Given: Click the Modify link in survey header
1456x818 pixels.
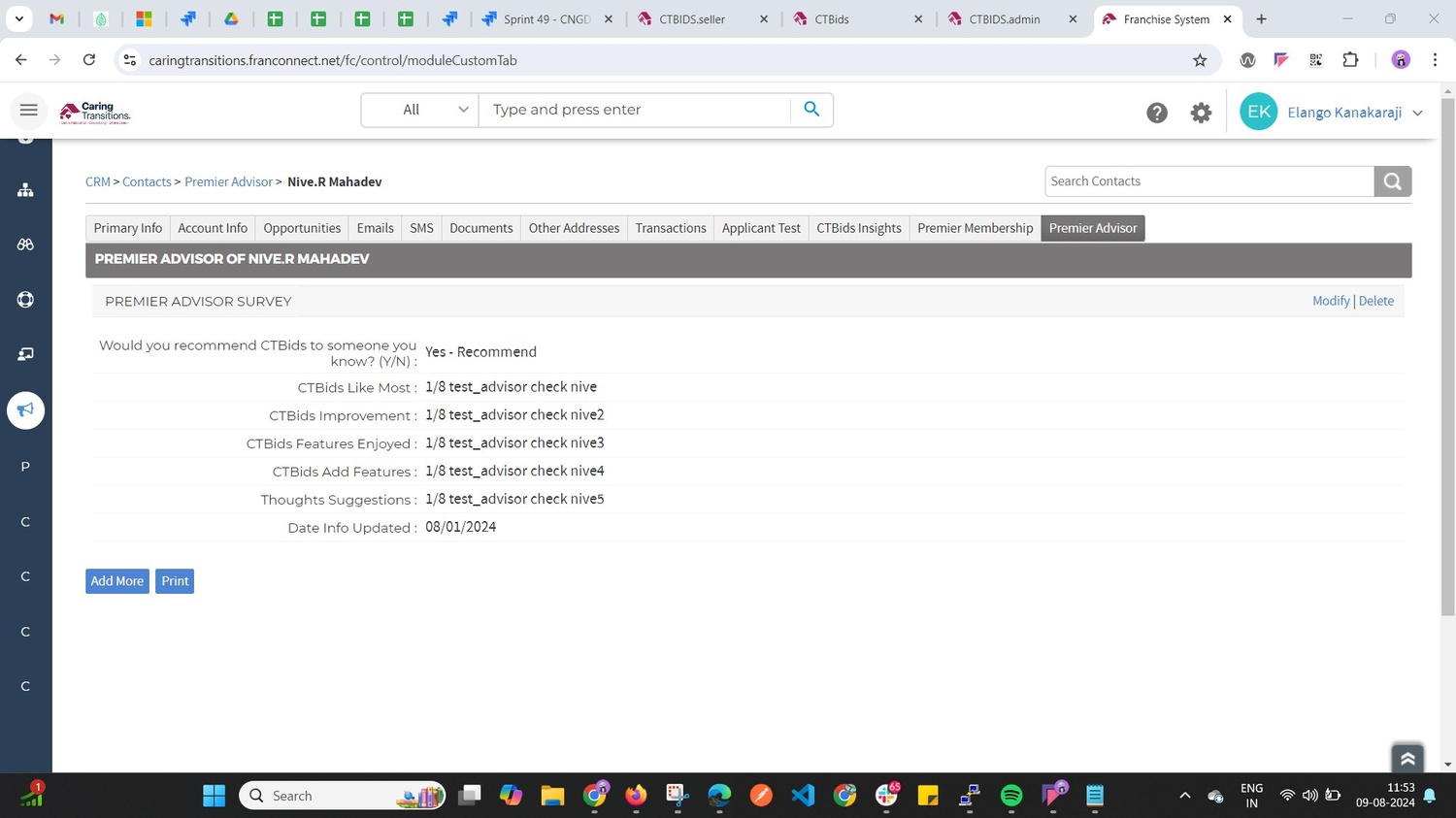Looking at the screenshot, I should [x=1330, y=301].
